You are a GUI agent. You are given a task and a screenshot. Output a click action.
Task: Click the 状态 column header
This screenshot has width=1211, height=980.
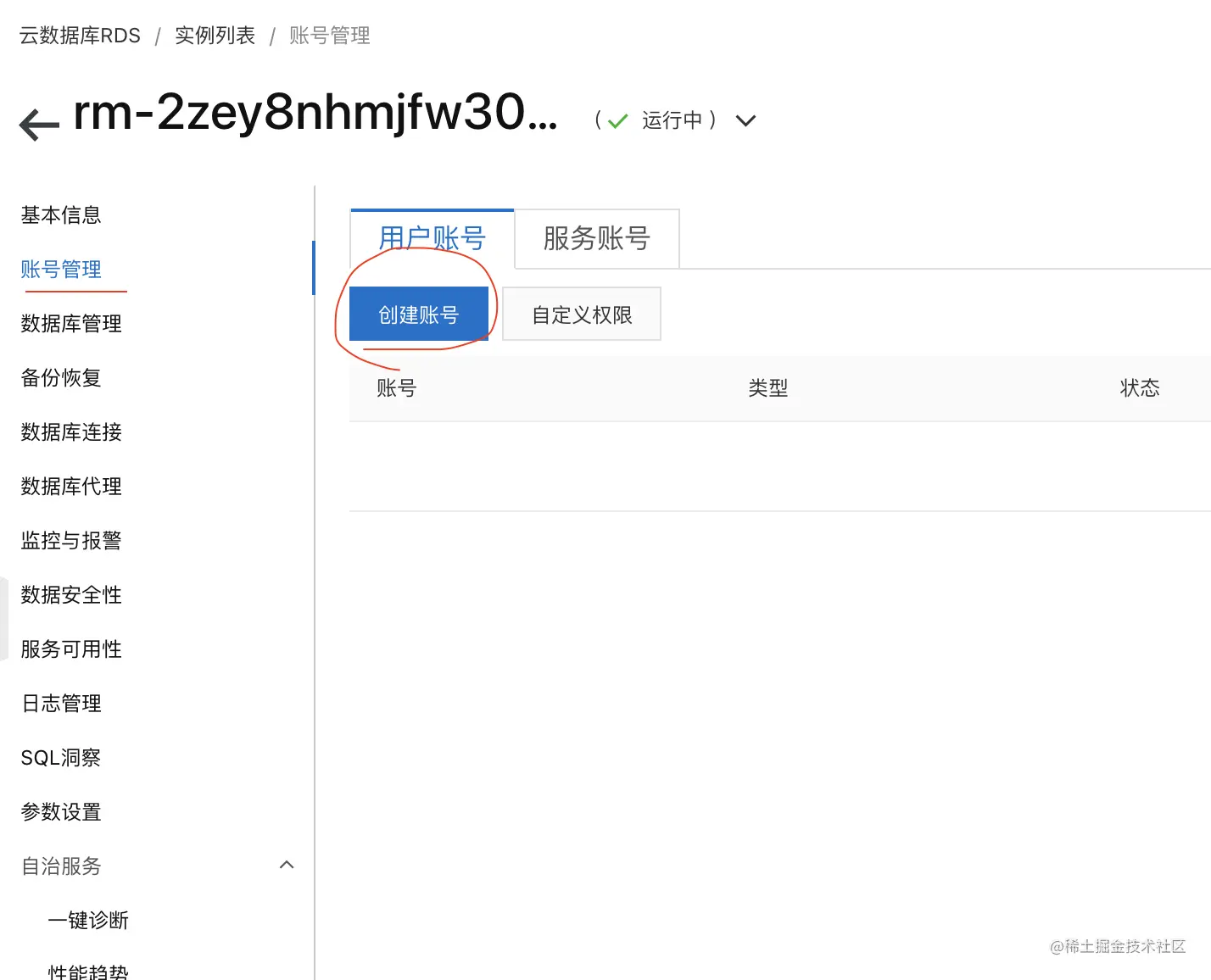pyautogui.click(x=1140, y=388)
